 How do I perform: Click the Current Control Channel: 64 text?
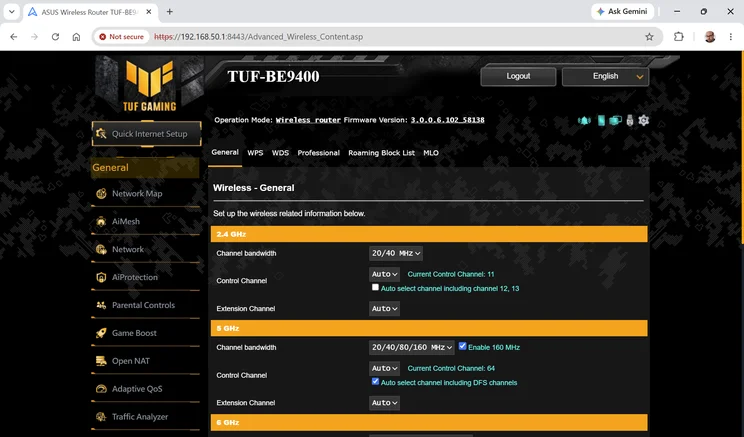click(451, 368)
